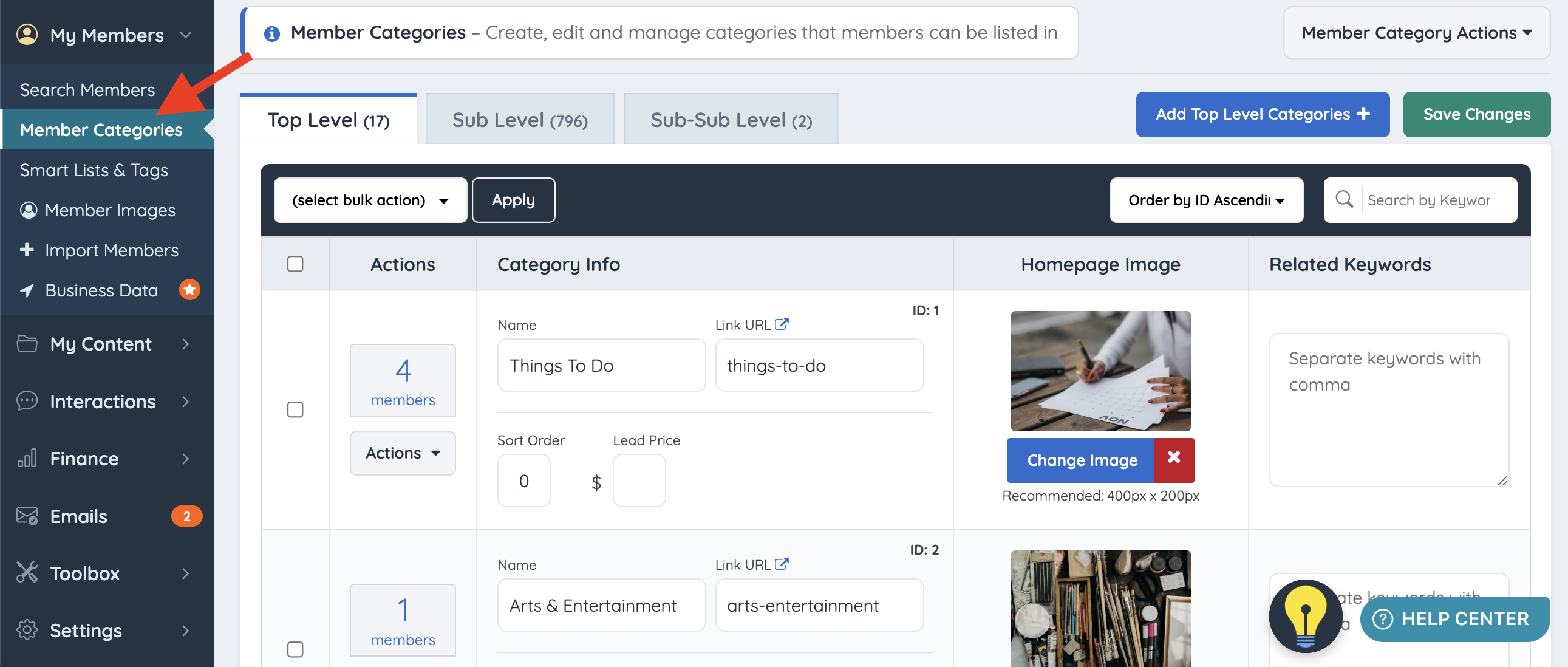1568x667 pixels.
Task: Click the Emails envelope icon
Action: (27, 515)
